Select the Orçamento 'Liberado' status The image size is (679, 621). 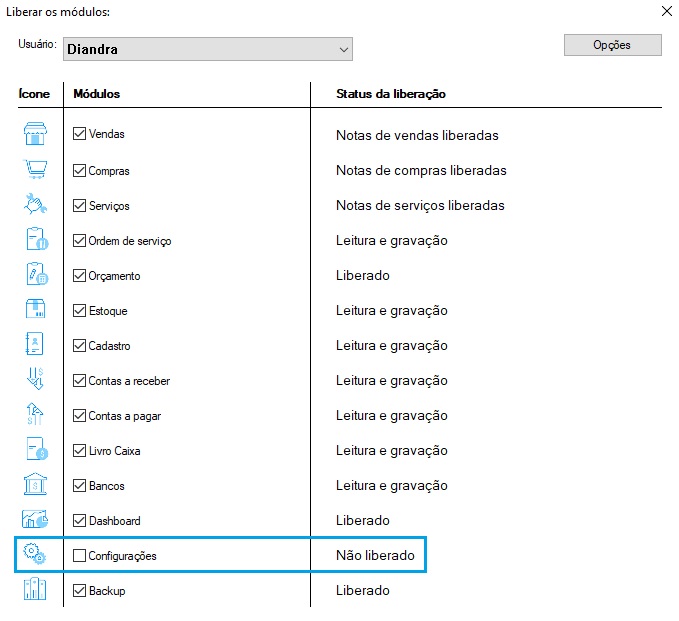(x=362, y=275)
